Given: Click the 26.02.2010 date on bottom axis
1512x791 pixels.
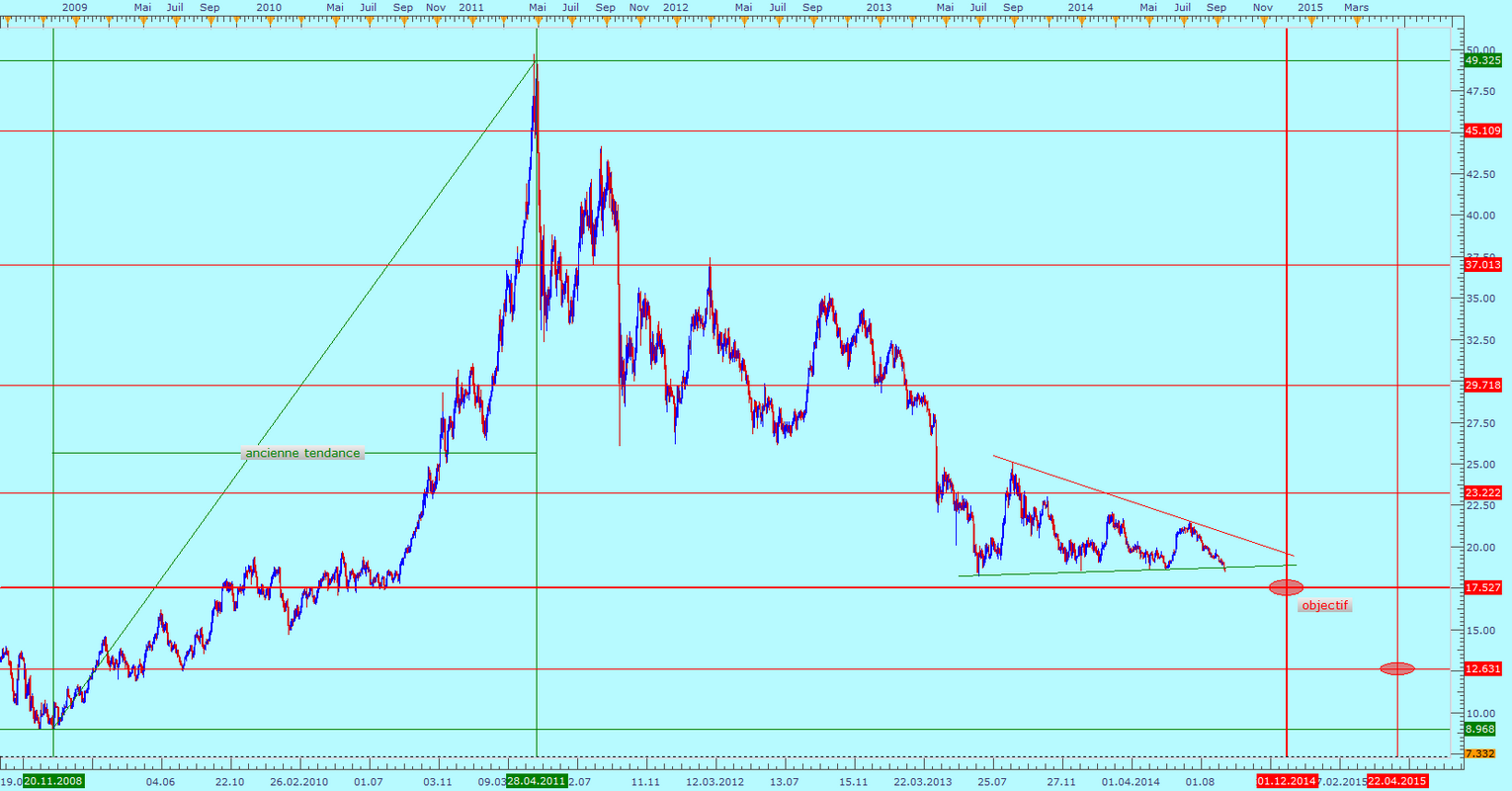Looking at the screenshot, I should (299, 782).
